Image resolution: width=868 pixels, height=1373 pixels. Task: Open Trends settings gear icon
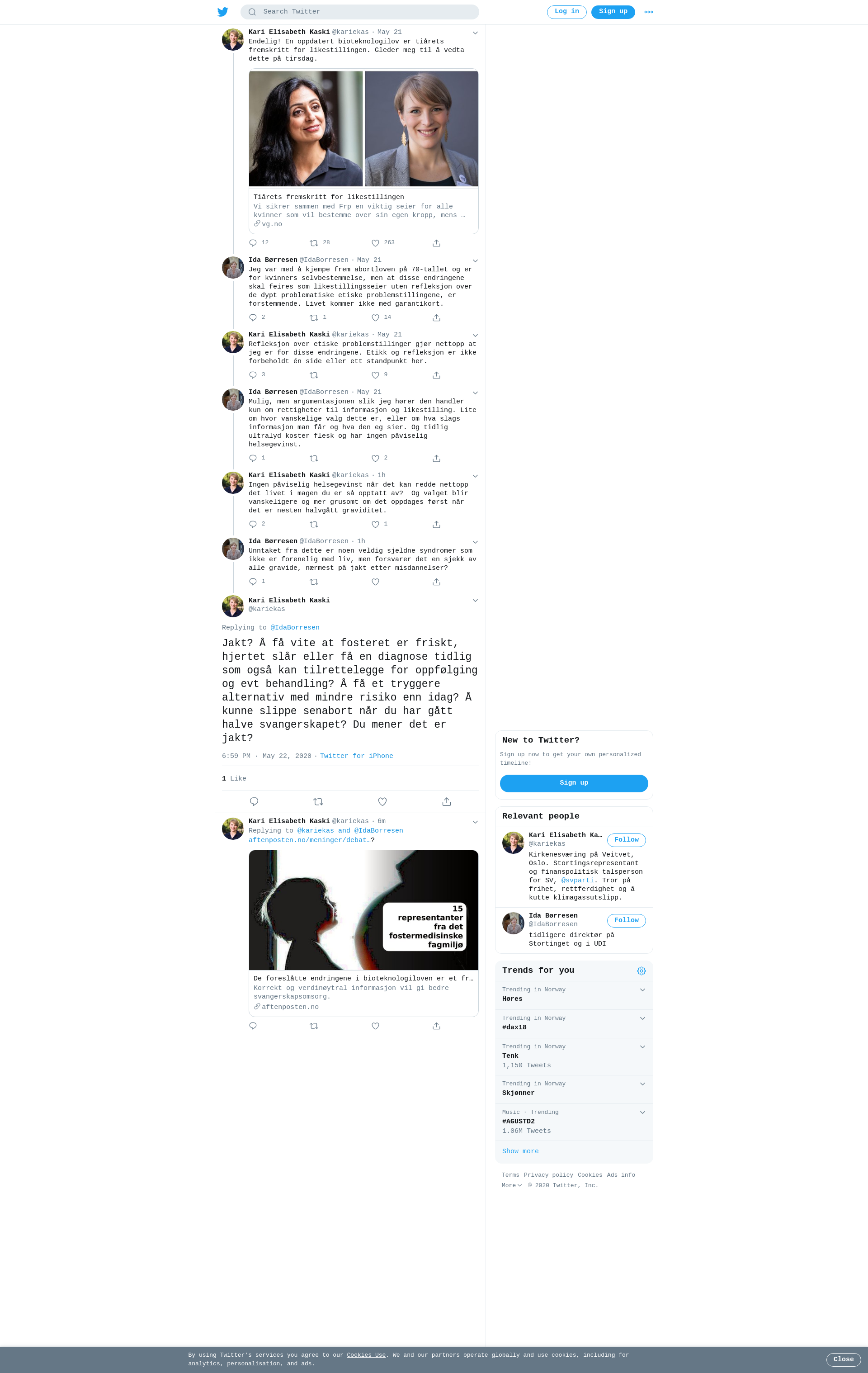tap(641, 971)
